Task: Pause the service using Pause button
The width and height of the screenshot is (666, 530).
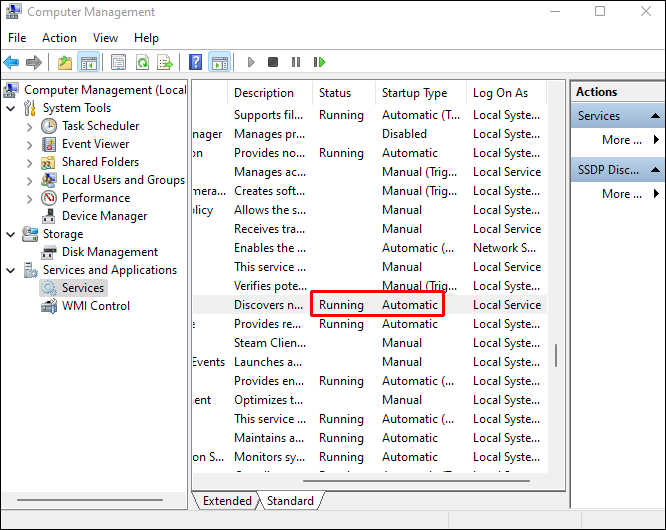Action: (x=296, y=62)
